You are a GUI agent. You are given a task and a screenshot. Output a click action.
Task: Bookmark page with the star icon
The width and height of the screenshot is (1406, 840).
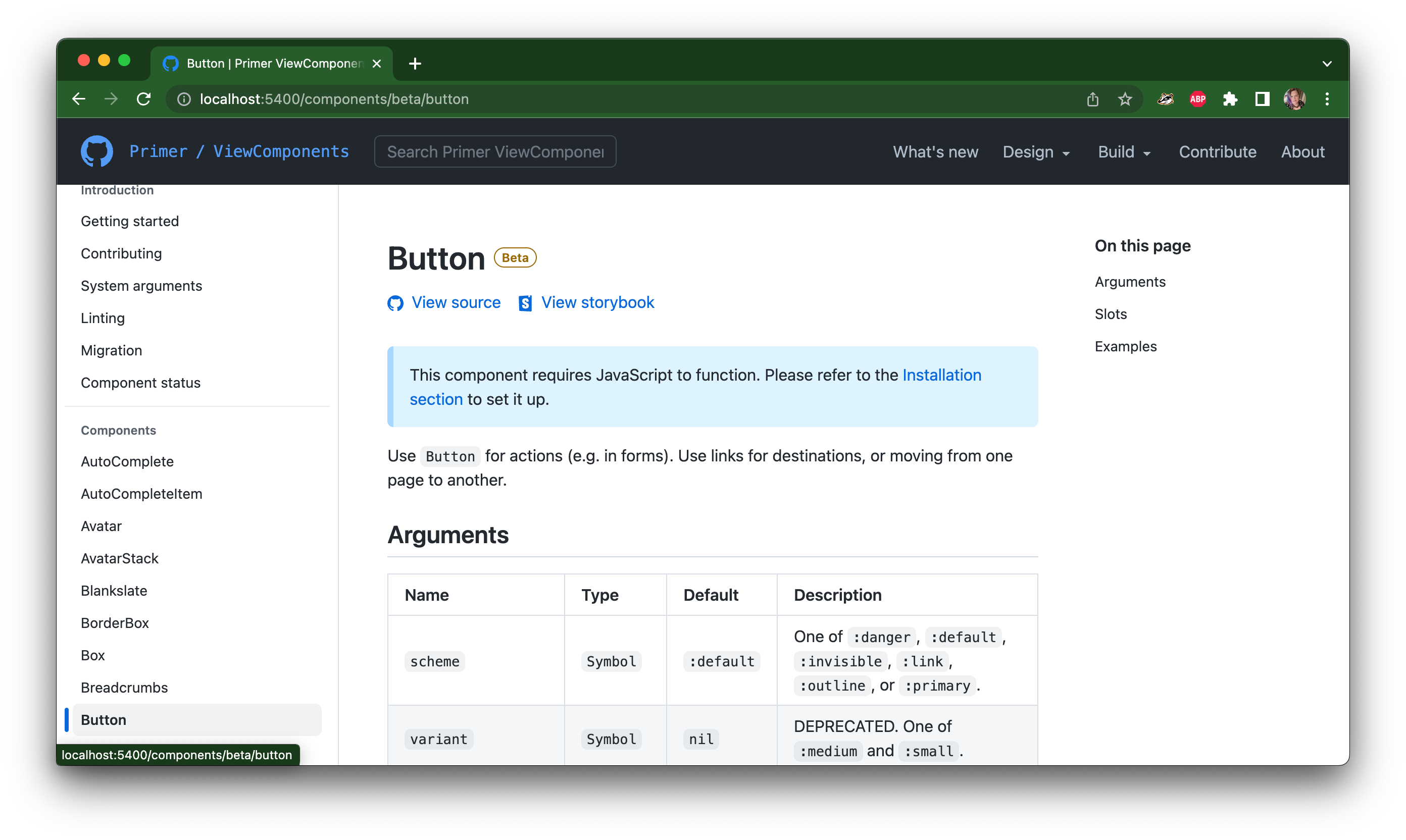coord(1125,99)
